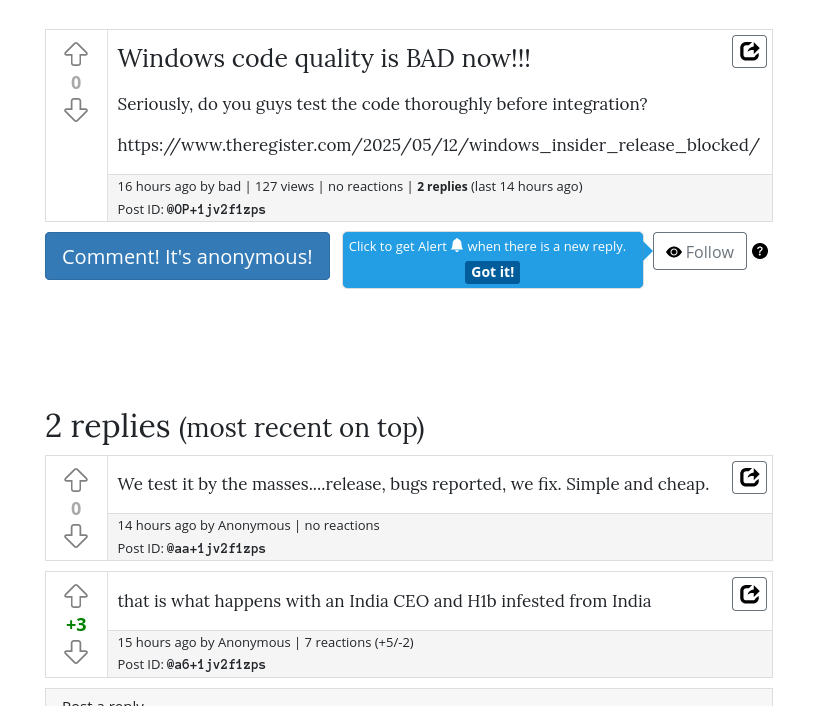Upvote the Windows code quality post

point(76,54)
